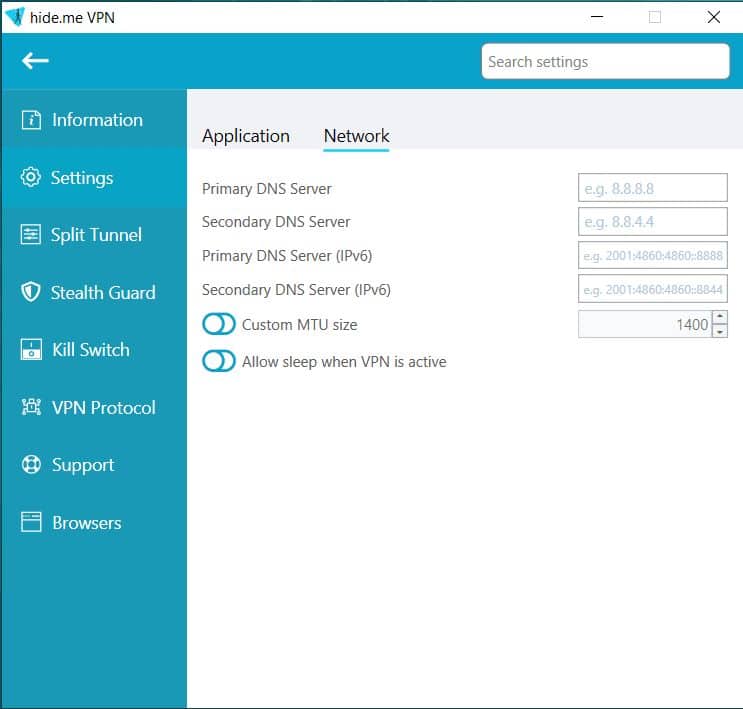The height and width of the screenshot is (709, 743).
Task: Open the Browsers label
Action: tap(87, 523)
